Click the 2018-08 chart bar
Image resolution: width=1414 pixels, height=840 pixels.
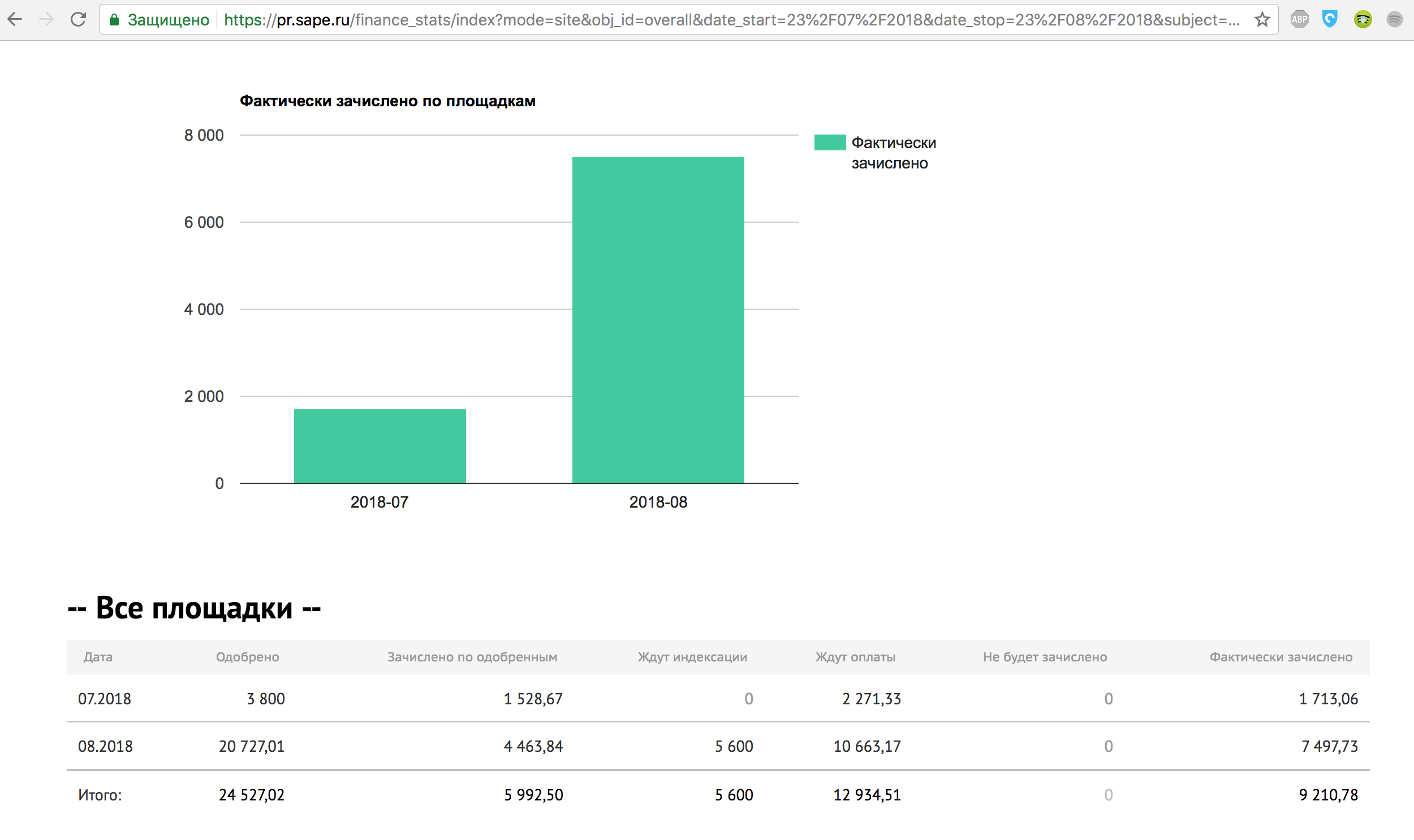(x=658, y=320)
